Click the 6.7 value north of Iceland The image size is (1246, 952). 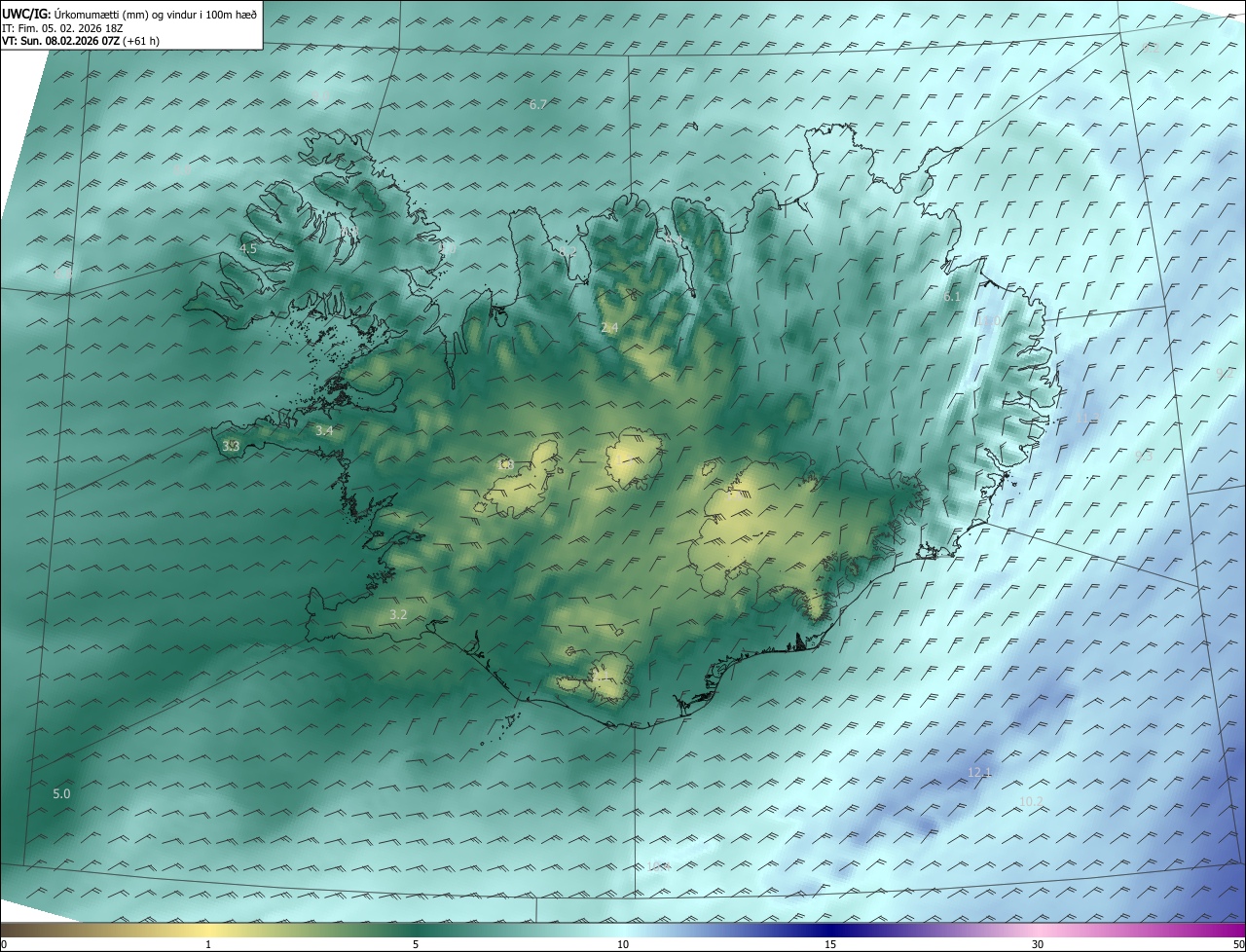coord(537,104)
